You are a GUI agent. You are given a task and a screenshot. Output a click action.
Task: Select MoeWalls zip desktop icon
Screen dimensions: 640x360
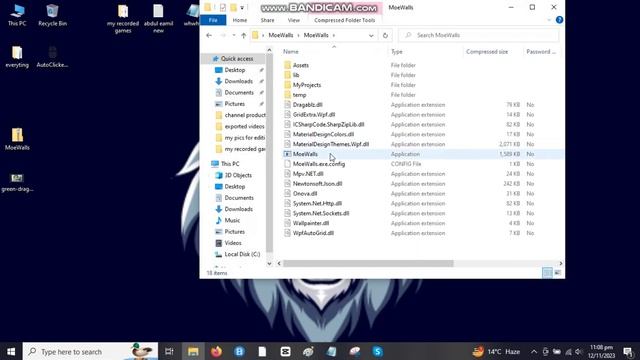click(x=17, y=140)
